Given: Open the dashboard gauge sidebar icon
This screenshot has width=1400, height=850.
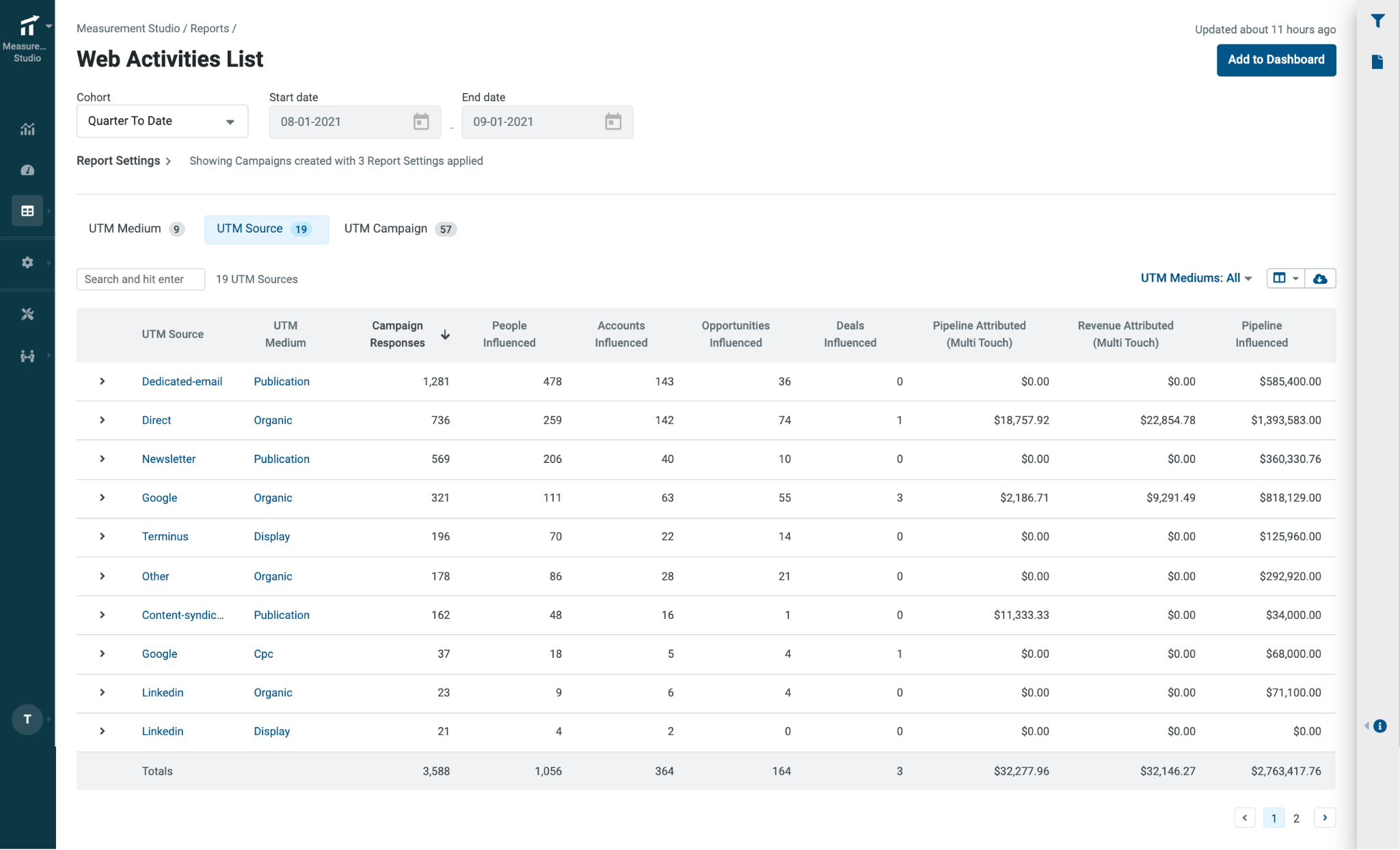Looking at the screenshot, I should (27, 170).
